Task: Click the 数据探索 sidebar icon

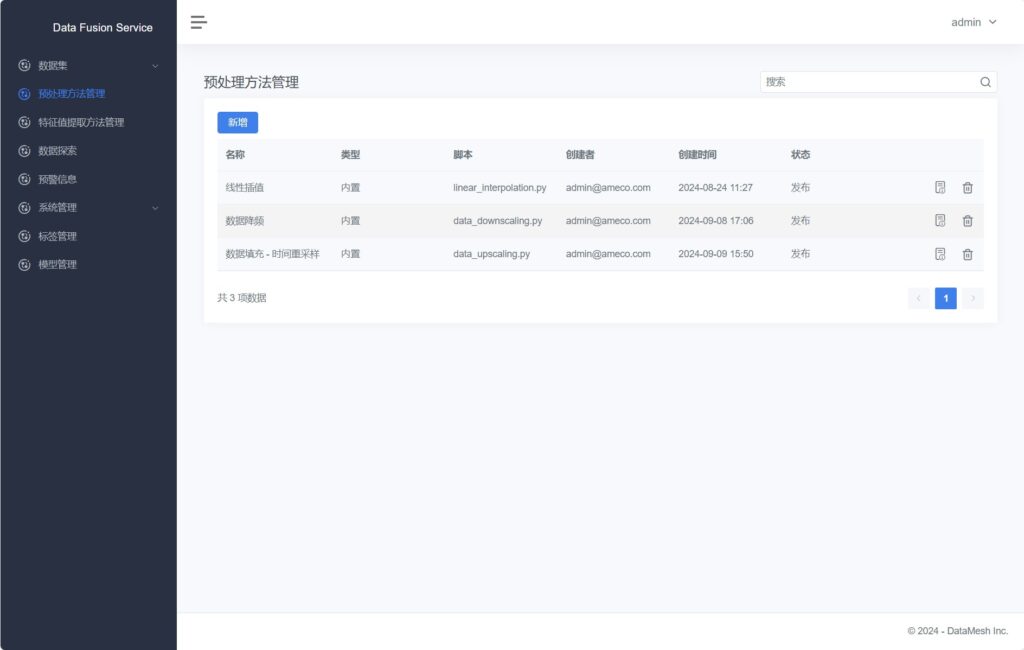Action: point(24,151)
